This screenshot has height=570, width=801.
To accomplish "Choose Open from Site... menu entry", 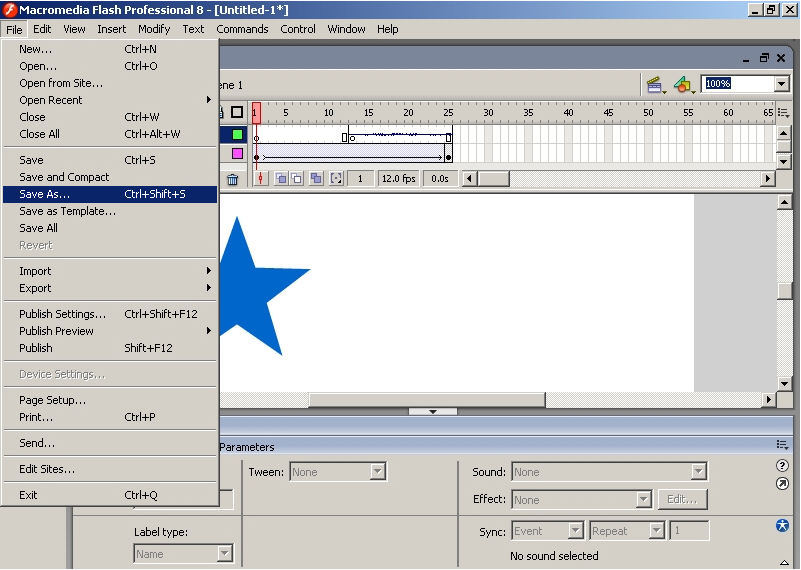I will (x=110, y=83).
